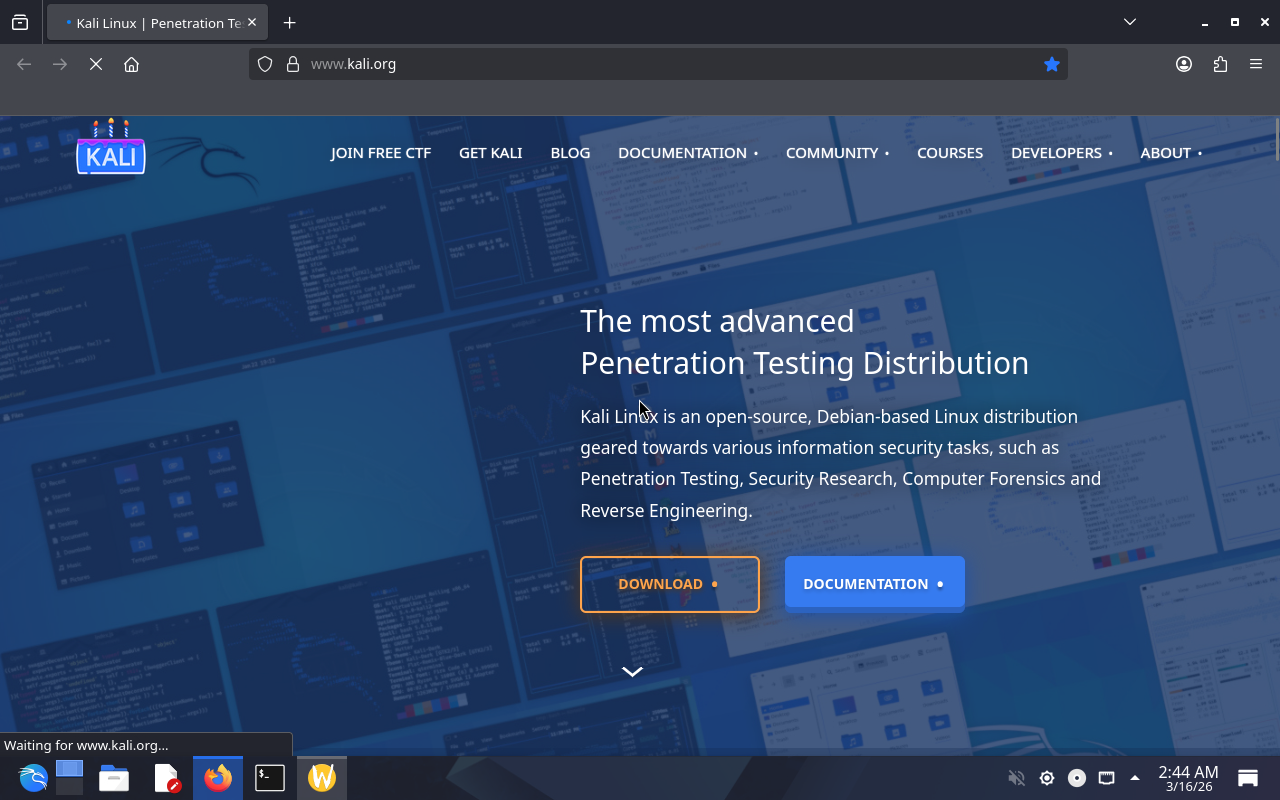1280x800 pixels.
Task: Stop page loading with the X button
Action: coord(96,64)
